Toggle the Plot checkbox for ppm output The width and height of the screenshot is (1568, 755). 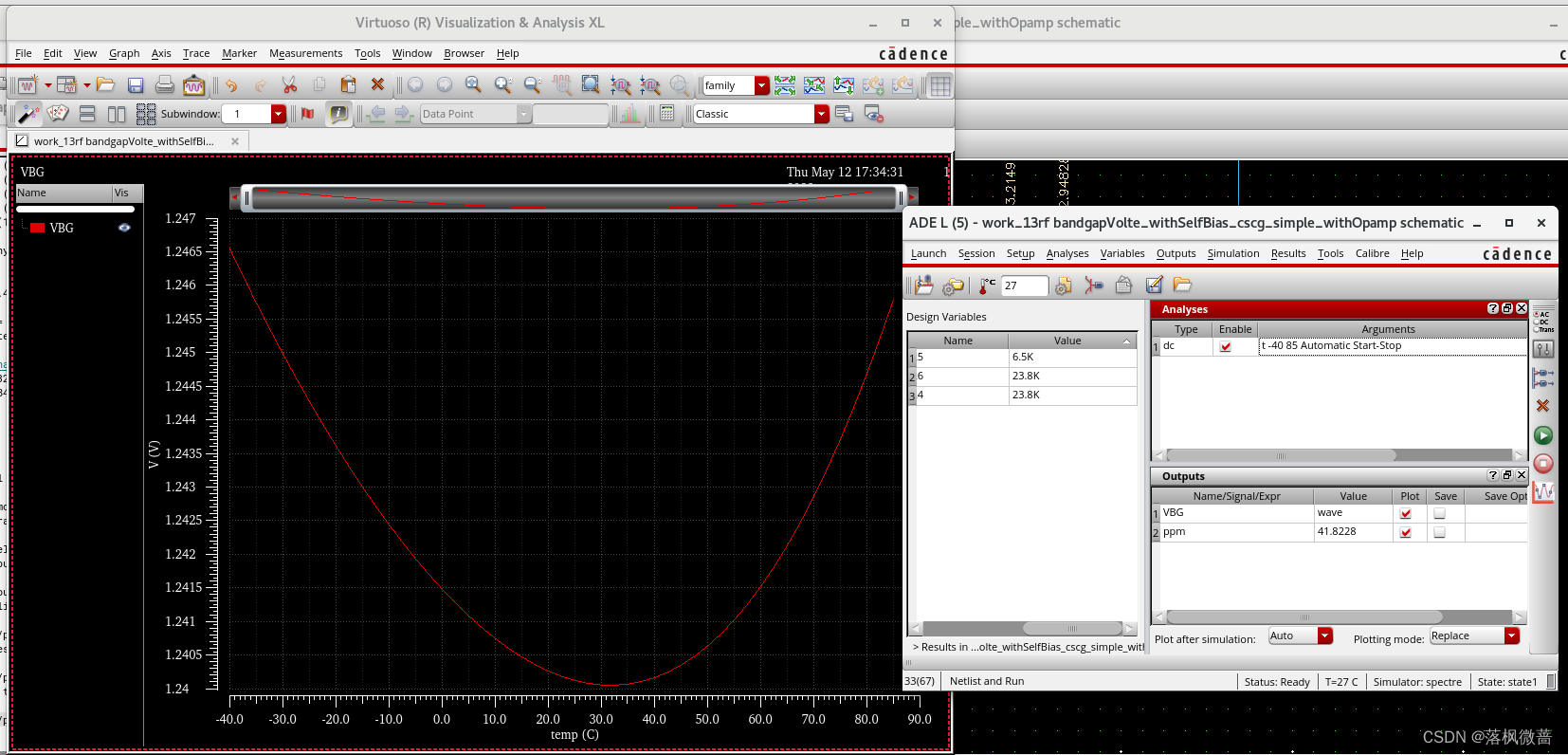pos(1406,532)
